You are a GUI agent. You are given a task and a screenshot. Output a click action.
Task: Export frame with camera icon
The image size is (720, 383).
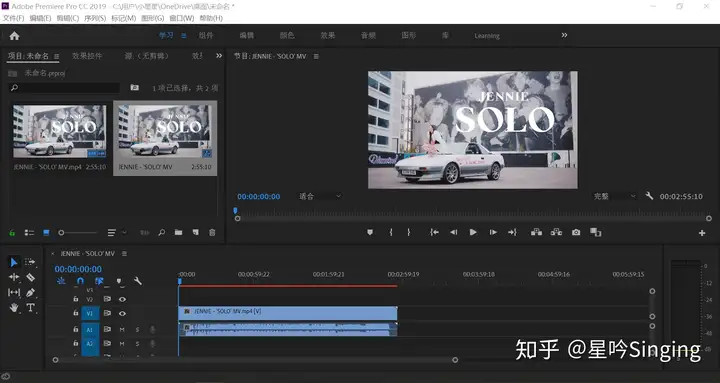[x=576, y=232]
